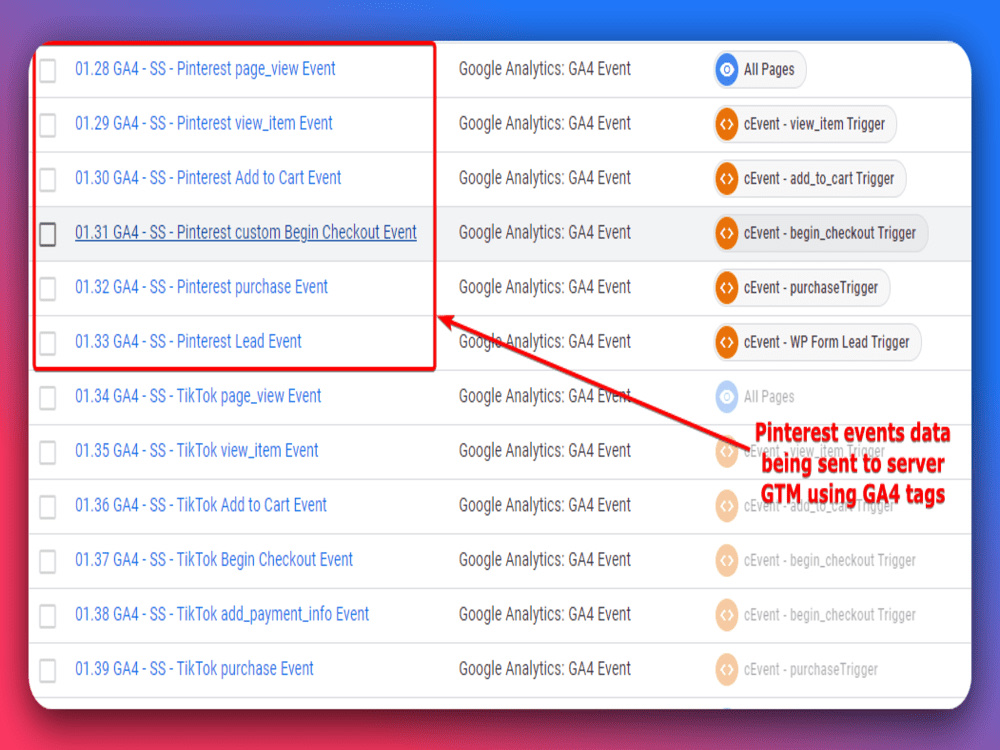The width and height of the screenshot is (1000, 750).
Task: Open cEvent - purchaseTrigger chip, Pinterest row
Action: click(x=802, y=288)
